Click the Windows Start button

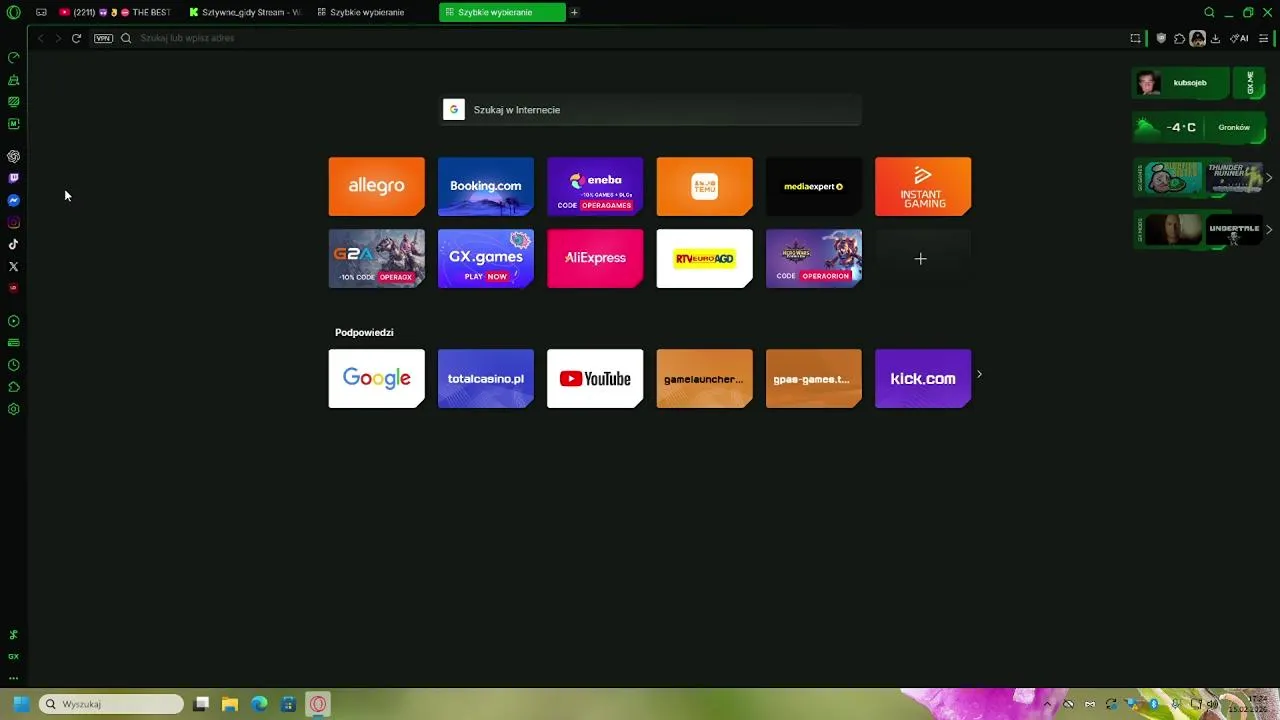(21, 704)
